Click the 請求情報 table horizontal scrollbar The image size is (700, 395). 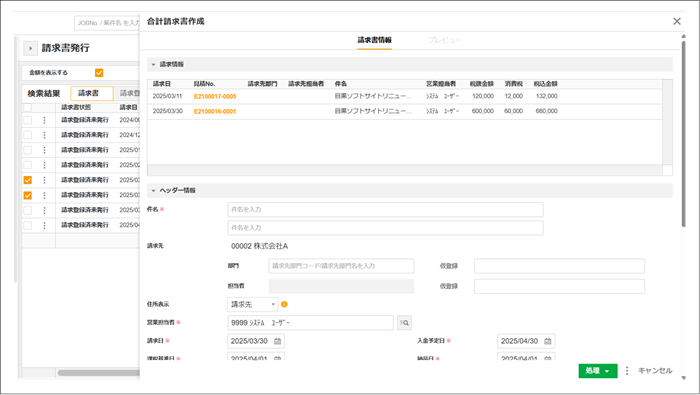(x=405, y=170)
